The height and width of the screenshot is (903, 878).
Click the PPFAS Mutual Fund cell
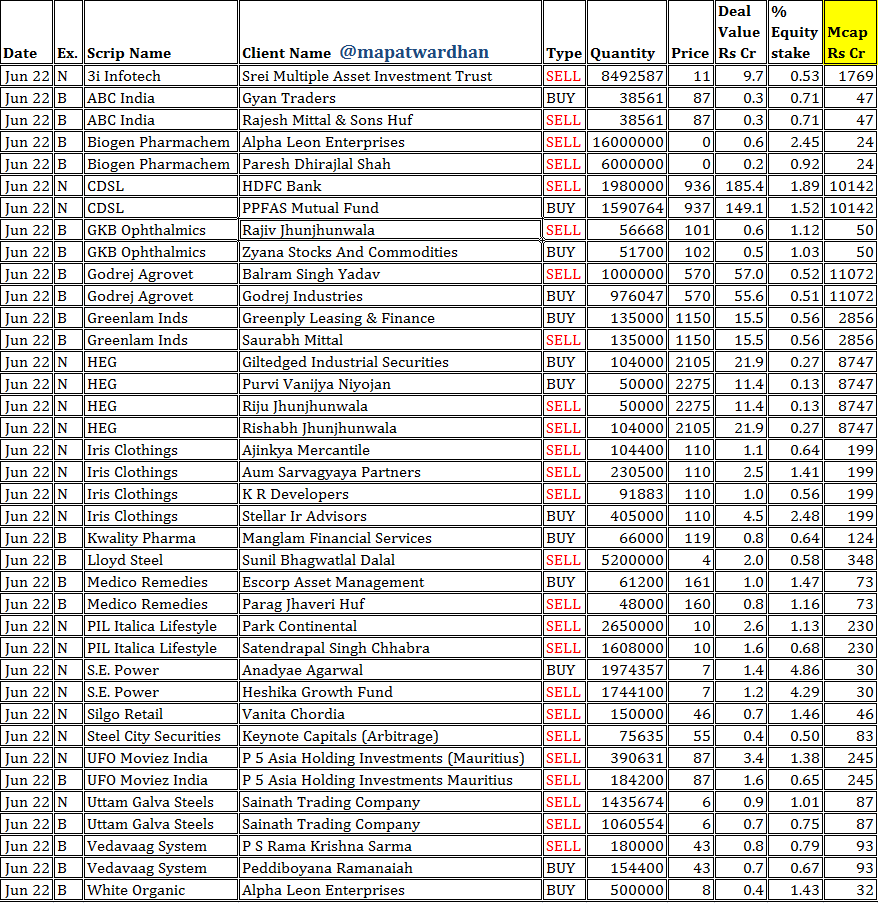pos(390,208)
